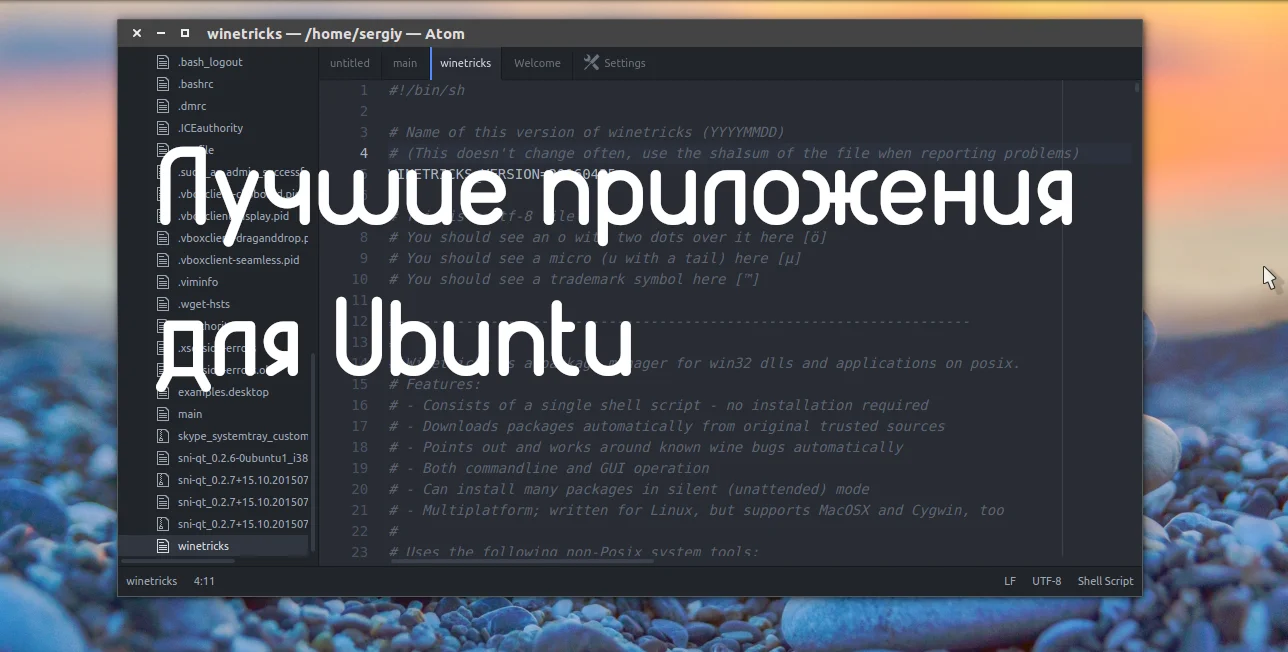Screen dimensions: 1288x652
Task: Click the 4:11 cursor position indicator
Action: point(204,581)
